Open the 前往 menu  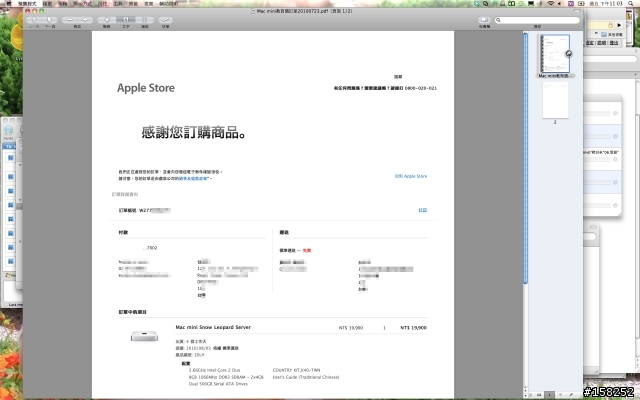coord(102,3)
